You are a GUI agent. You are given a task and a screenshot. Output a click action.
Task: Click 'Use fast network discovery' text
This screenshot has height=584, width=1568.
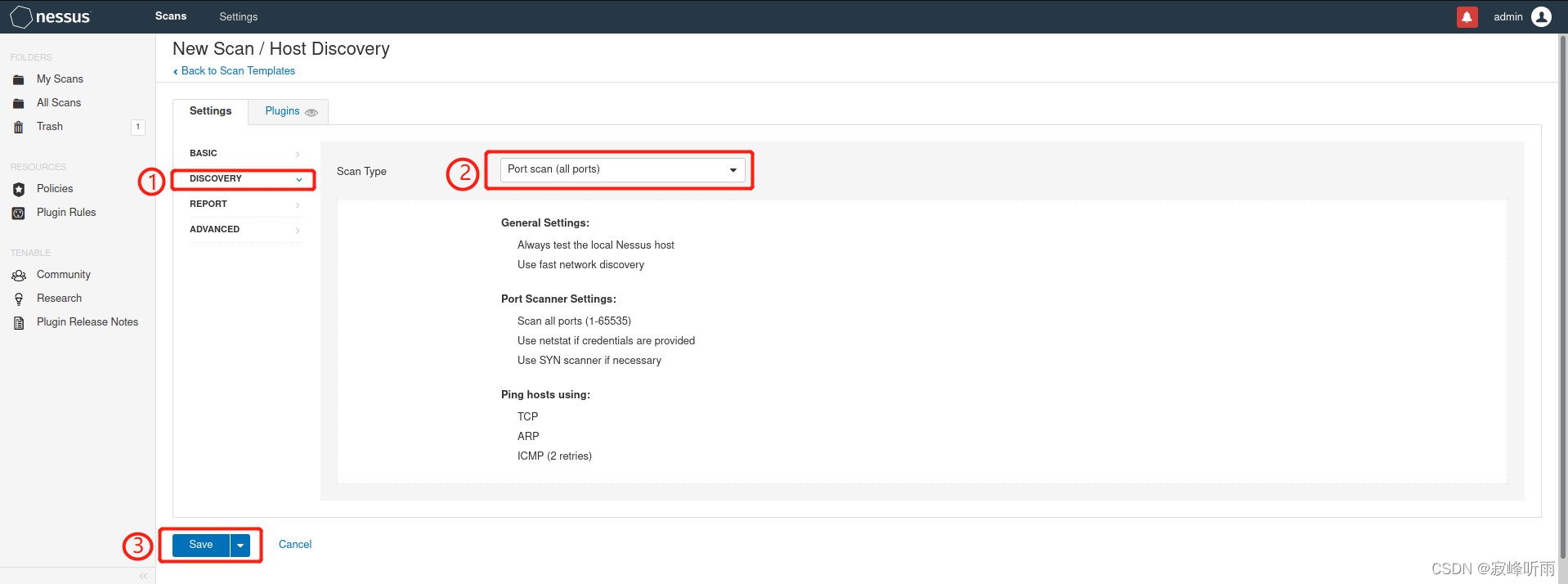point(580,265)
